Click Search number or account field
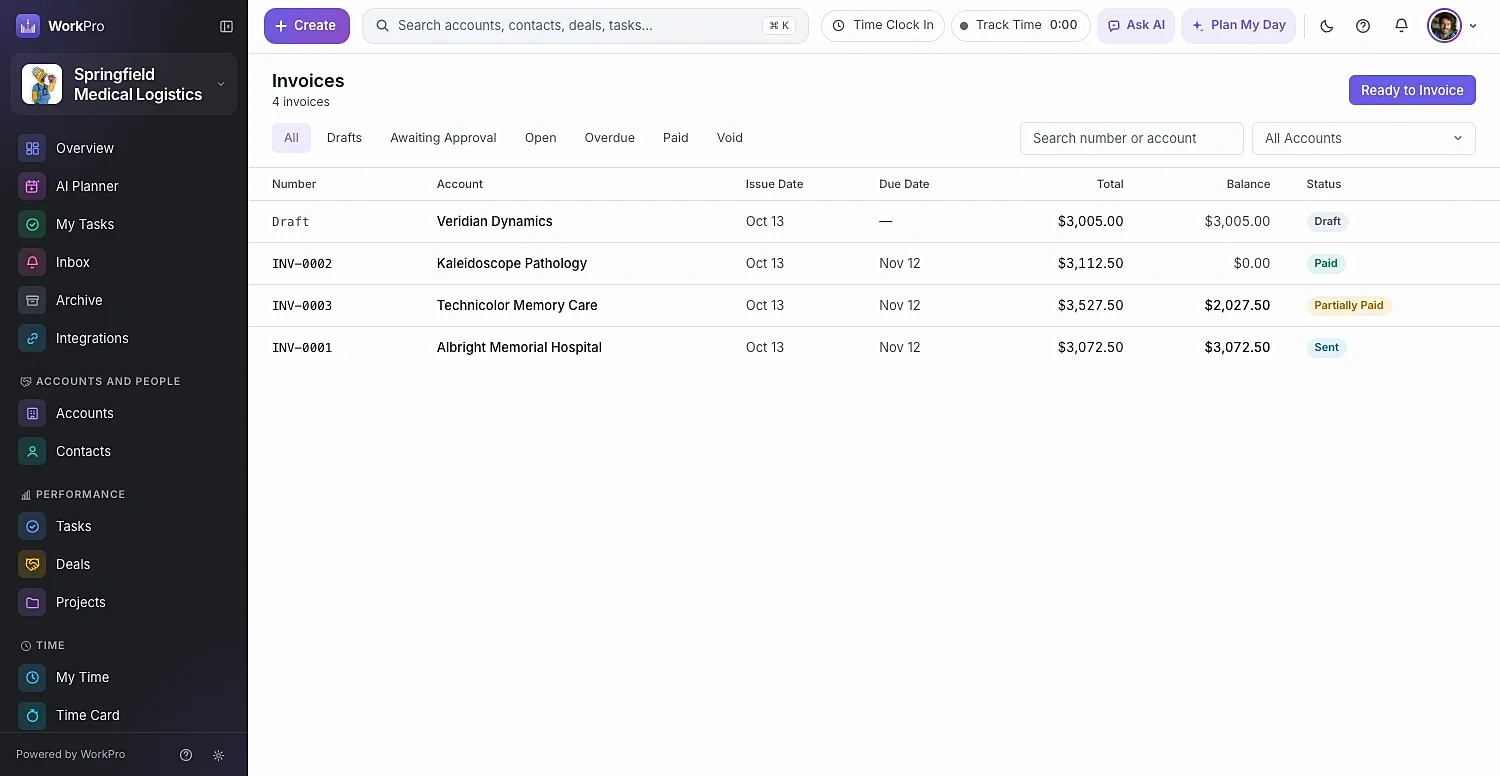This screenshot has height=776, width=1500. point(1131,138)
